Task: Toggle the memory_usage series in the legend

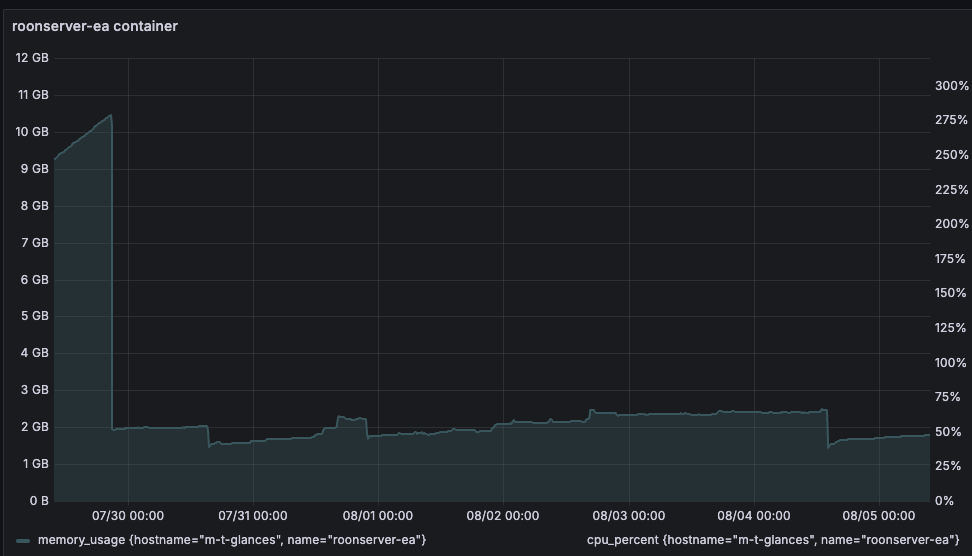Action: 232,540
